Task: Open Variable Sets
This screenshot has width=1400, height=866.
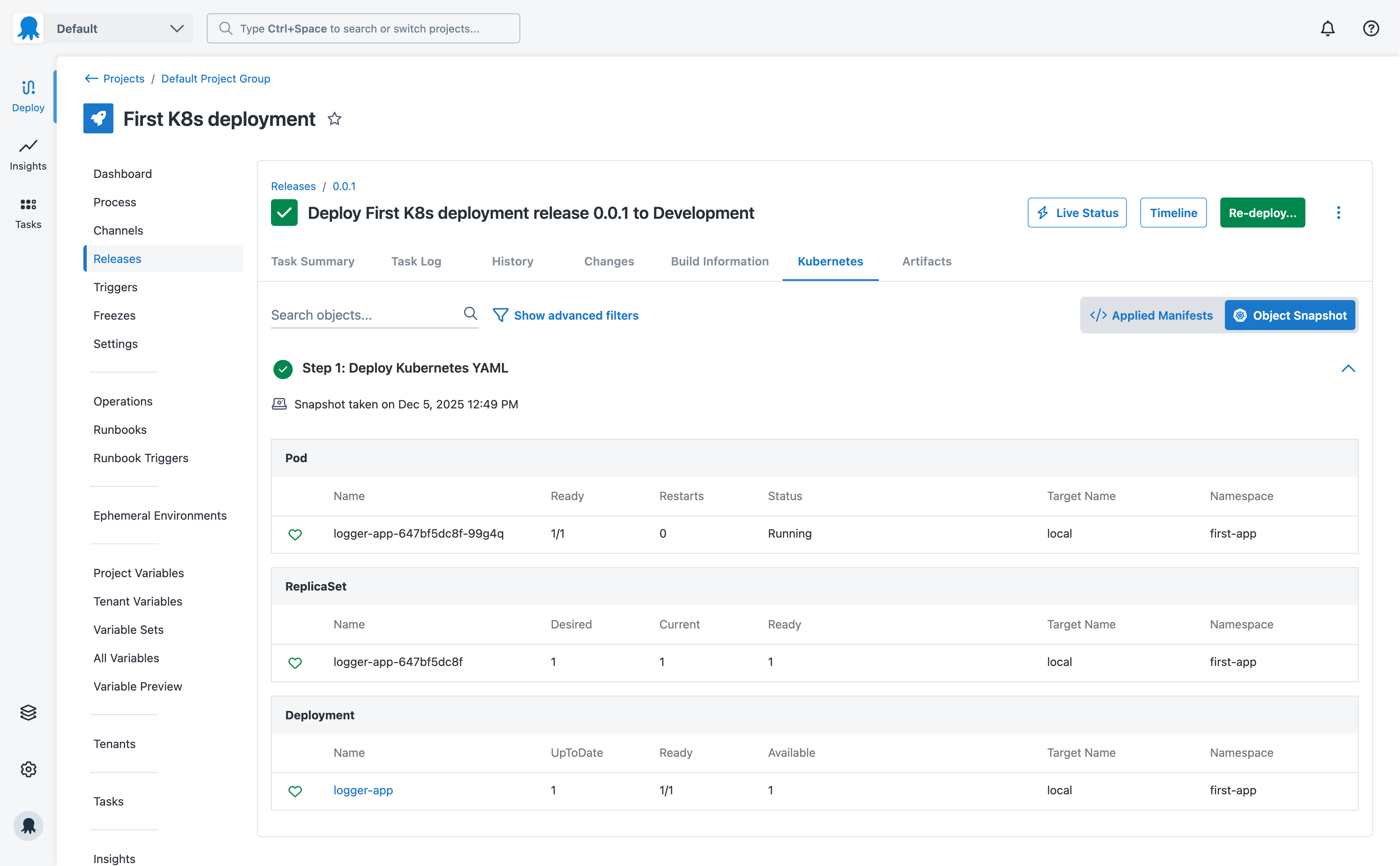Action: [x=128, y=629]
